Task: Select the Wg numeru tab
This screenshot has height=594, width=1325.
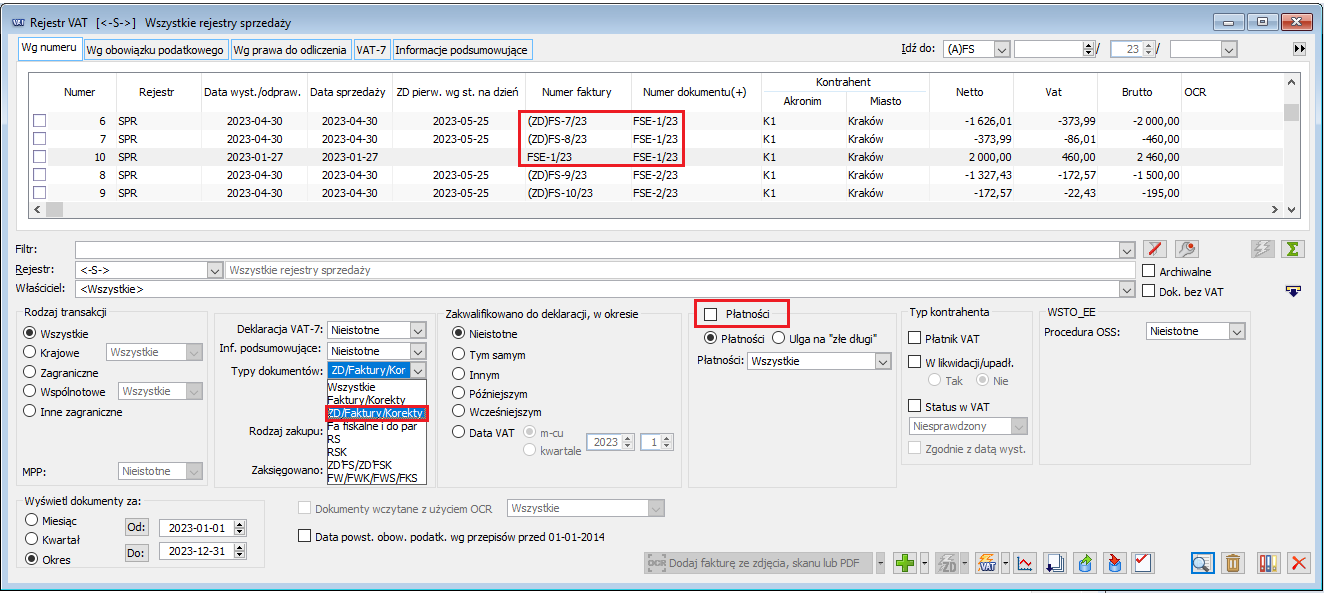Action: pos(49,48)
